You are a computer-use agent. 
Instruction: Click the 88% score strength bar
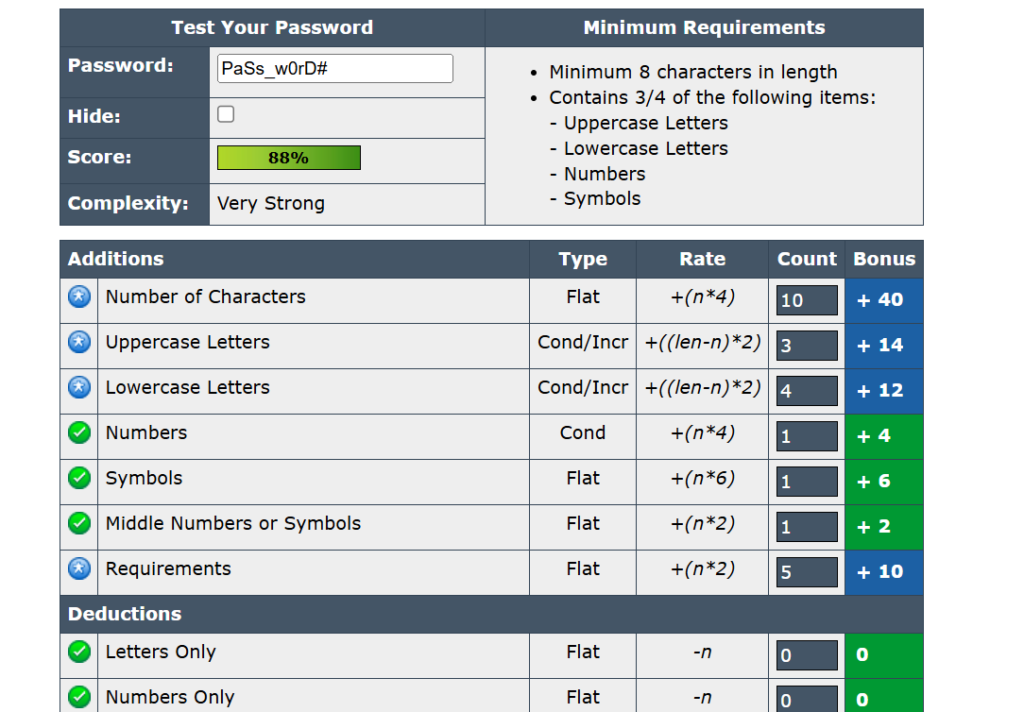(x=288, y=158)
